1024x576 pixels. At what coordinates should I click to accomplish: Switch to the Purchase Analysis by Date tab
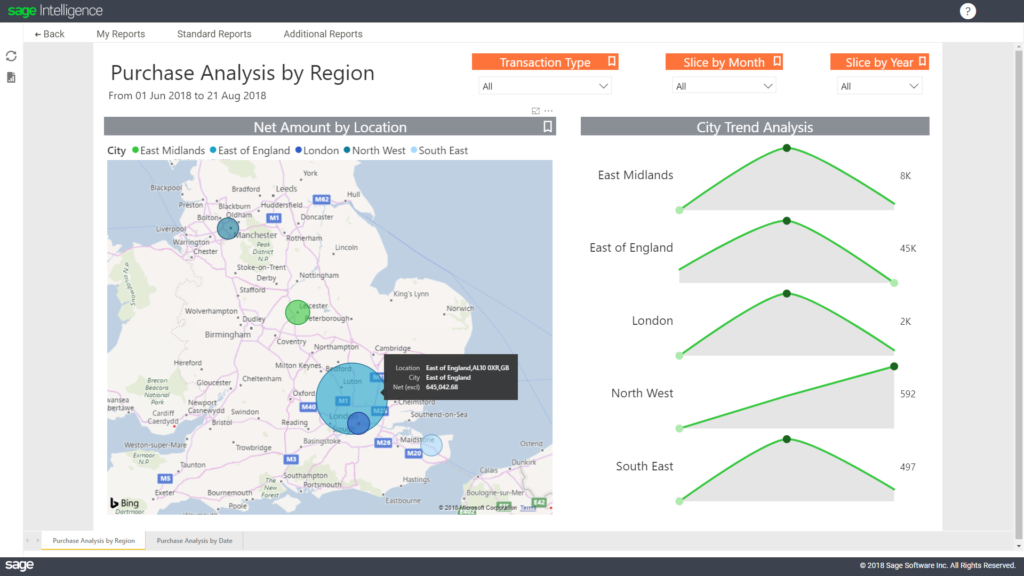193,539
